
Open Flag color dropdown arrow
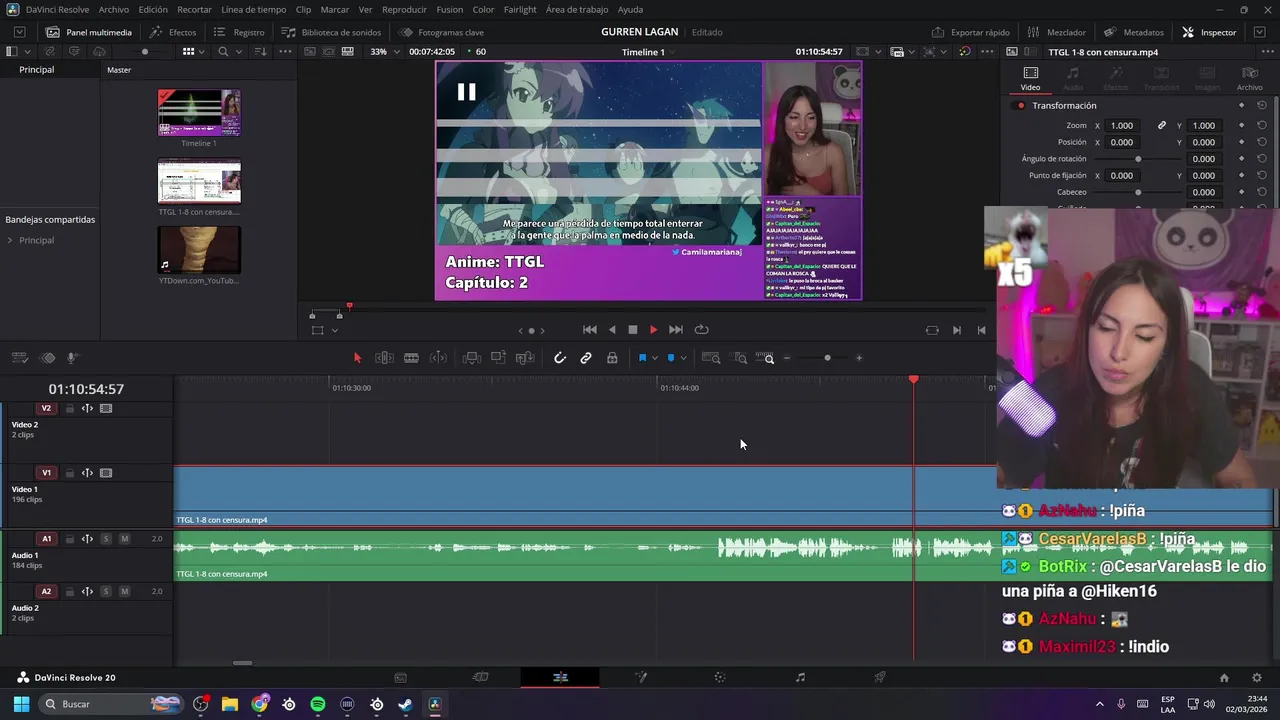(654, 358)
